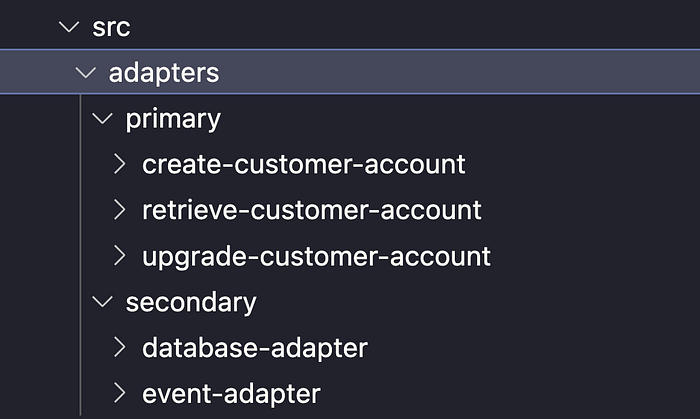The image size is (700, 419).
Task: Expand the upgrade-customer-account chevron
Action: (119, 256)
